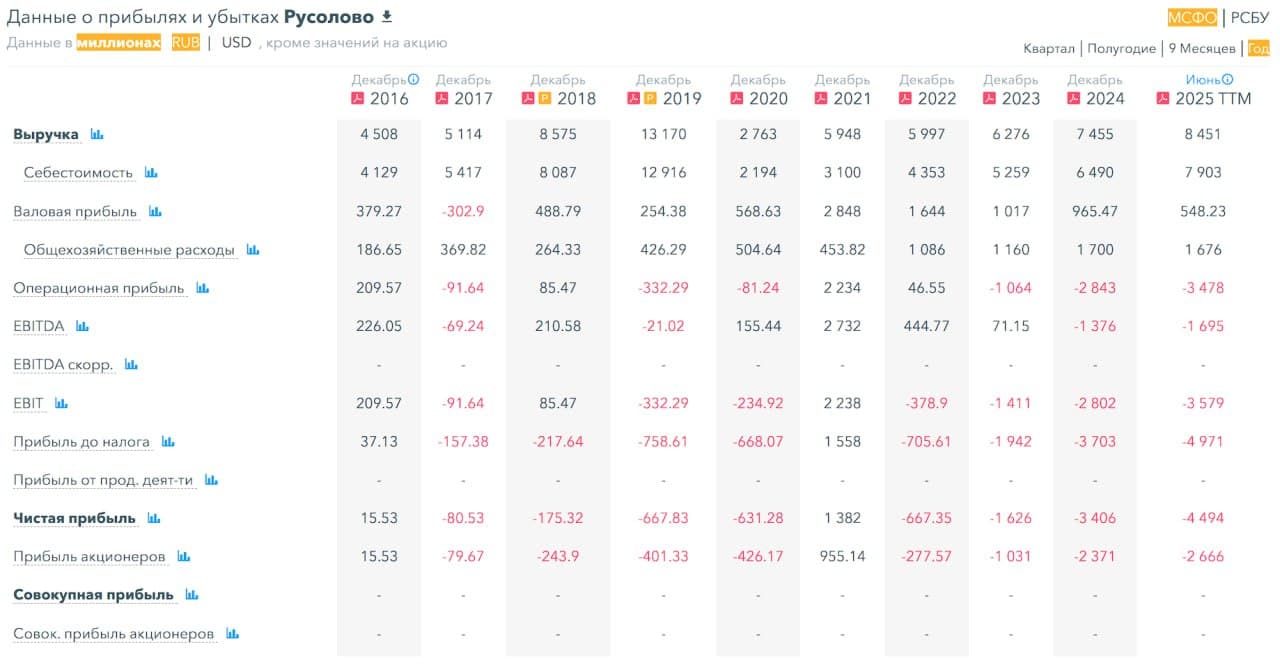The height and width of the screenshot is (669, 1280).
Task: Open chart icon beside Чистая прибыль
Action: (x=153, y=518)
